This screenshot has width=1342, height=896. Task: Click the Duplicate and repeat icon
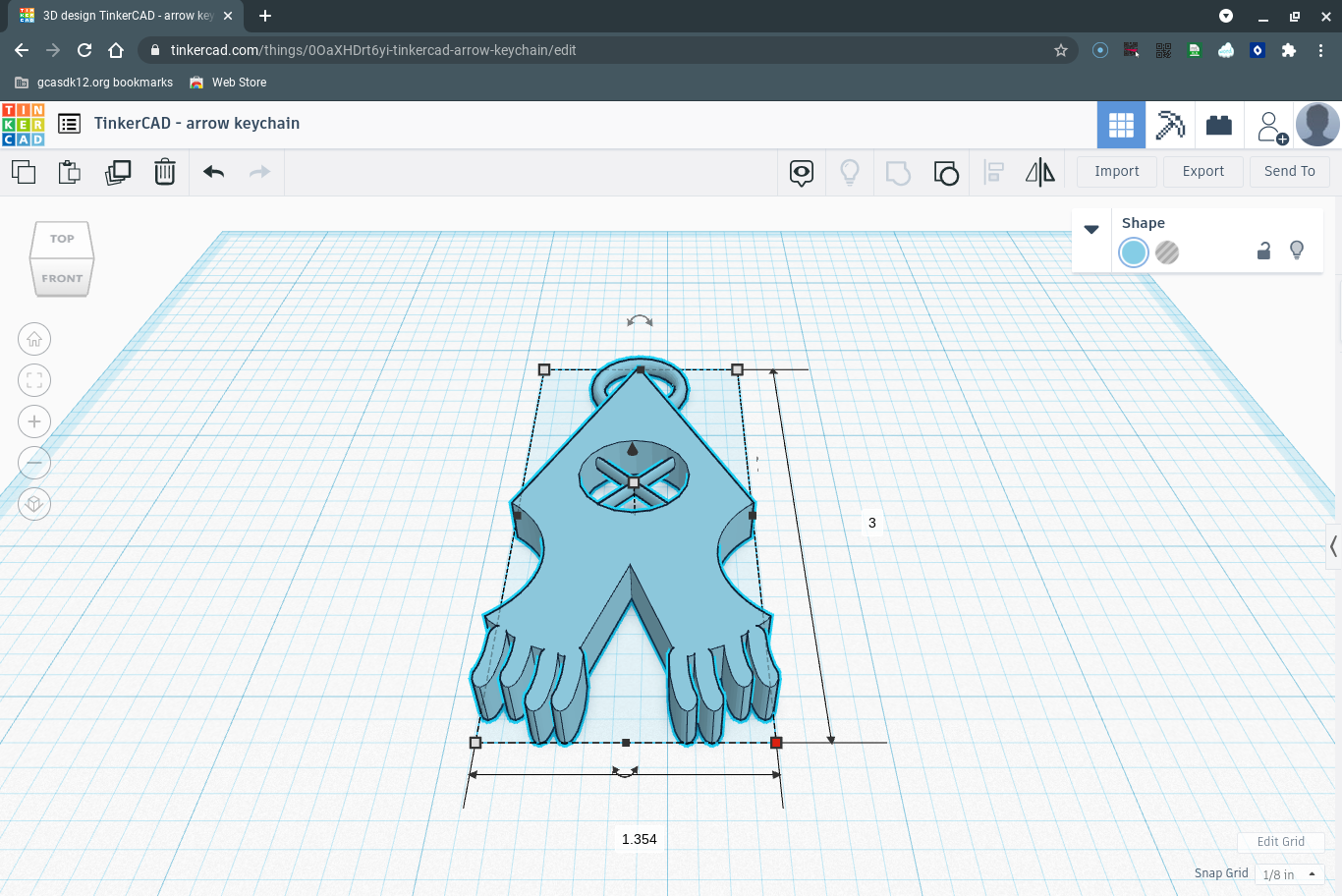(x=118, y=172)
